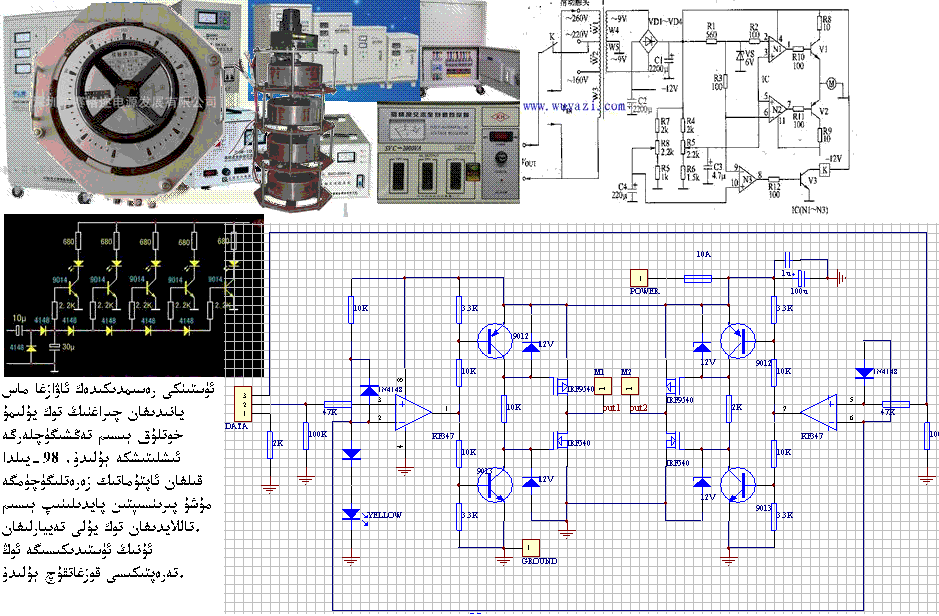Screen dimensions: 939x616
Task: Select the 30µ capacitor in LED circuit
Action: [x=54, y=347]
